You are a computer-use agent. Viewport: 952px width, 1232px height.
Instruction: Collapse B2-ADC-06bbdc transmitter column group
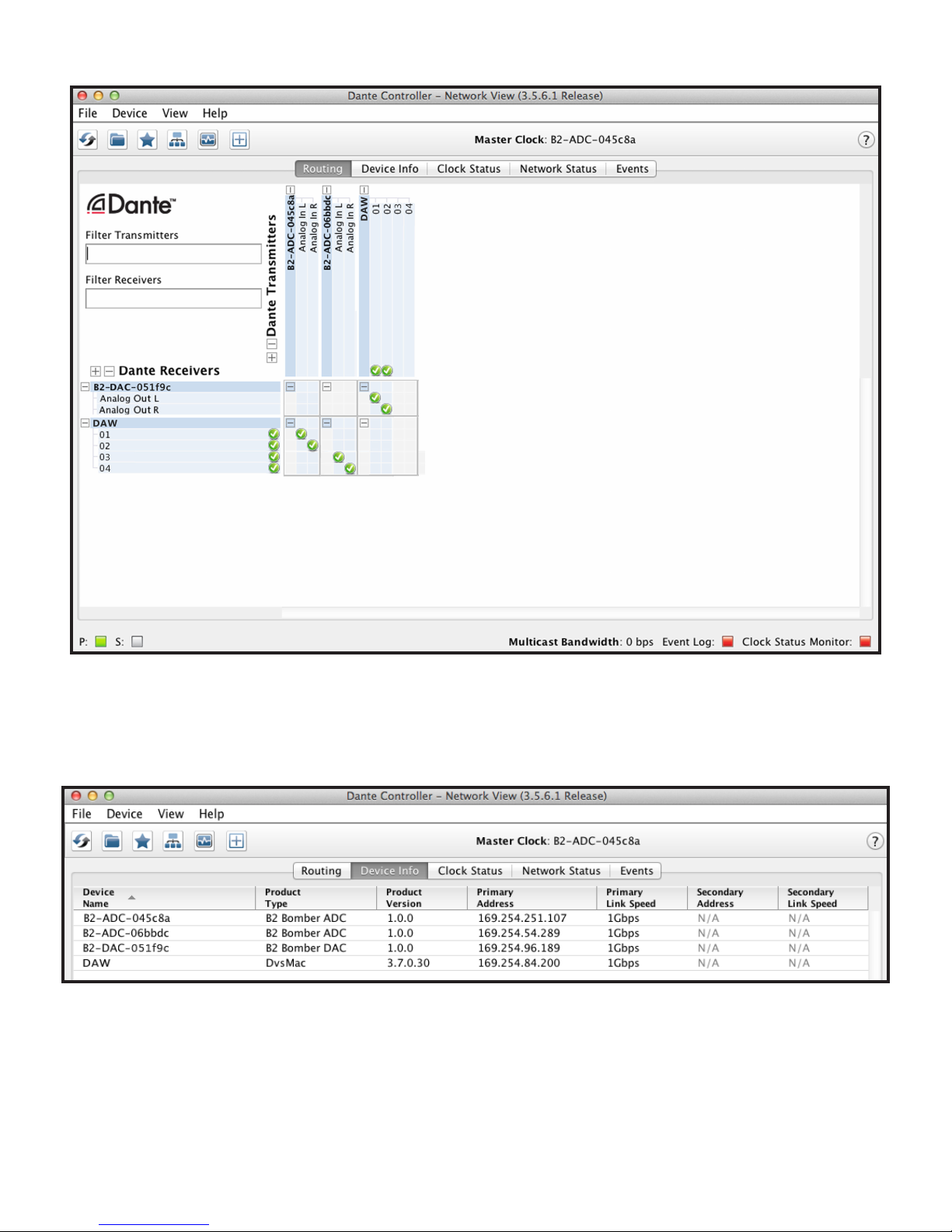(x=327, y=190)
